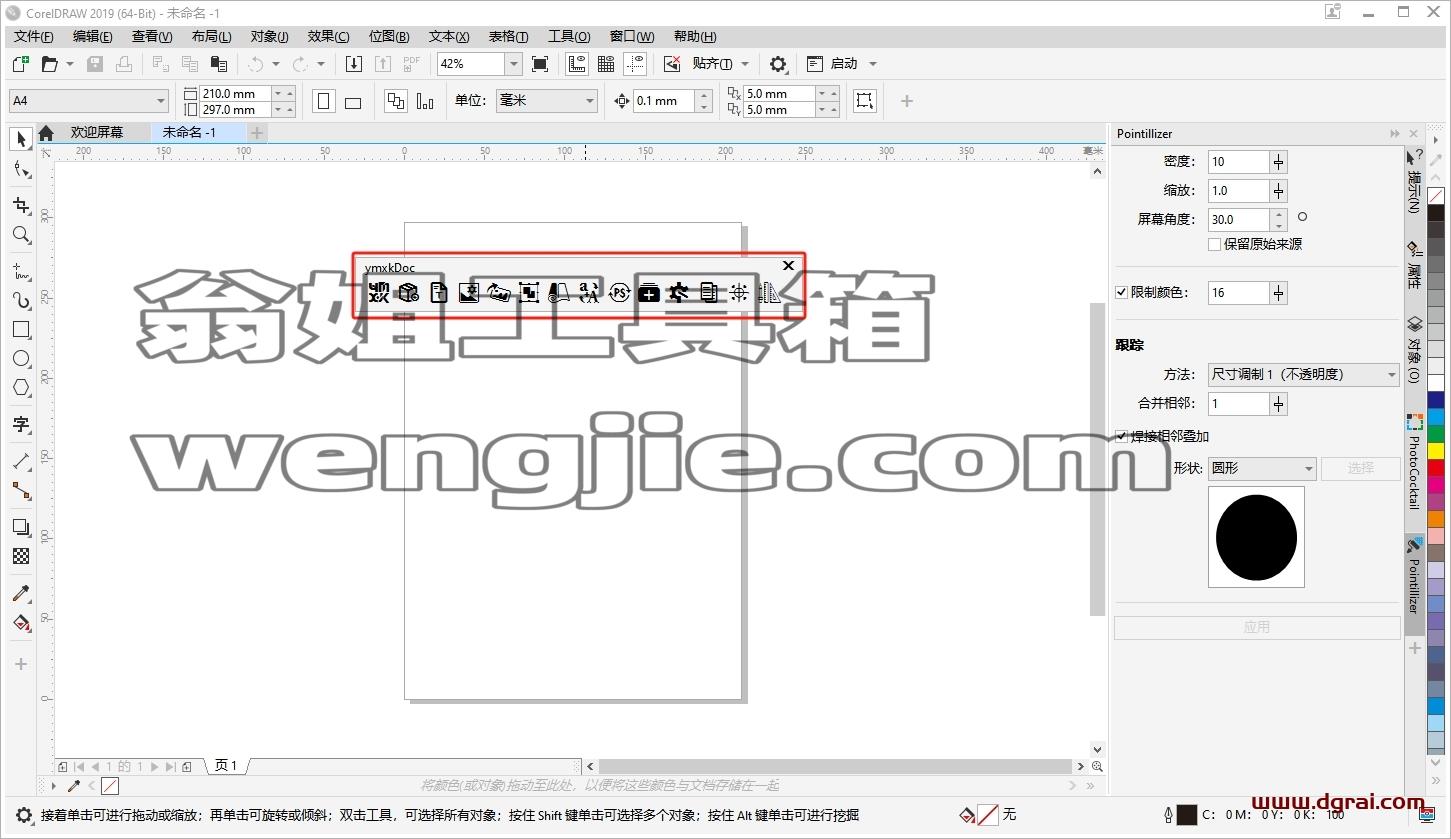The width and height of the screenshot is (1451, 839).
Task: Select the Crop tool
Action: [20, 205]
